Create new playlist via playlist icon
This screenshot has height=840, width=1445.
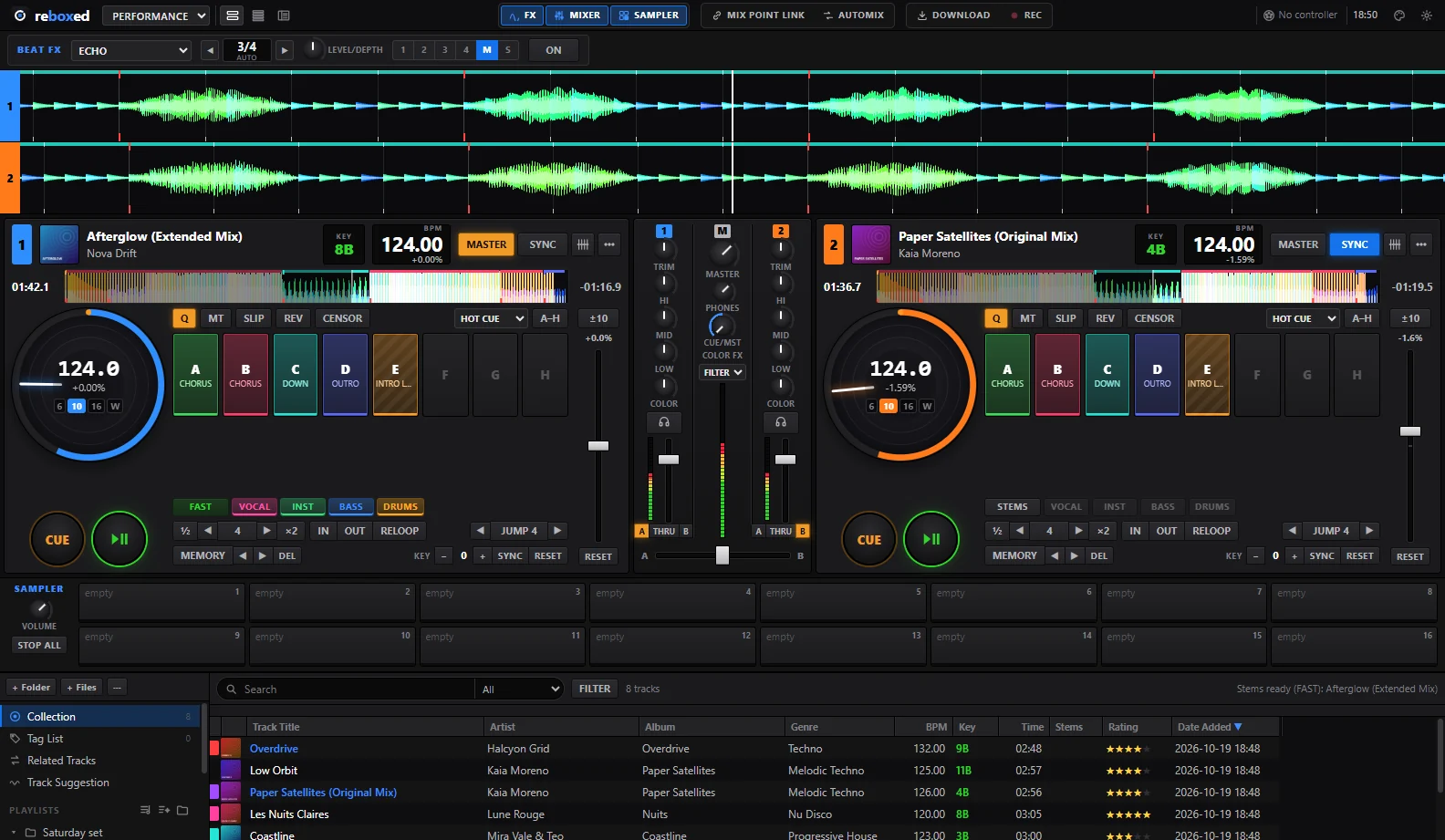point(145,810)
